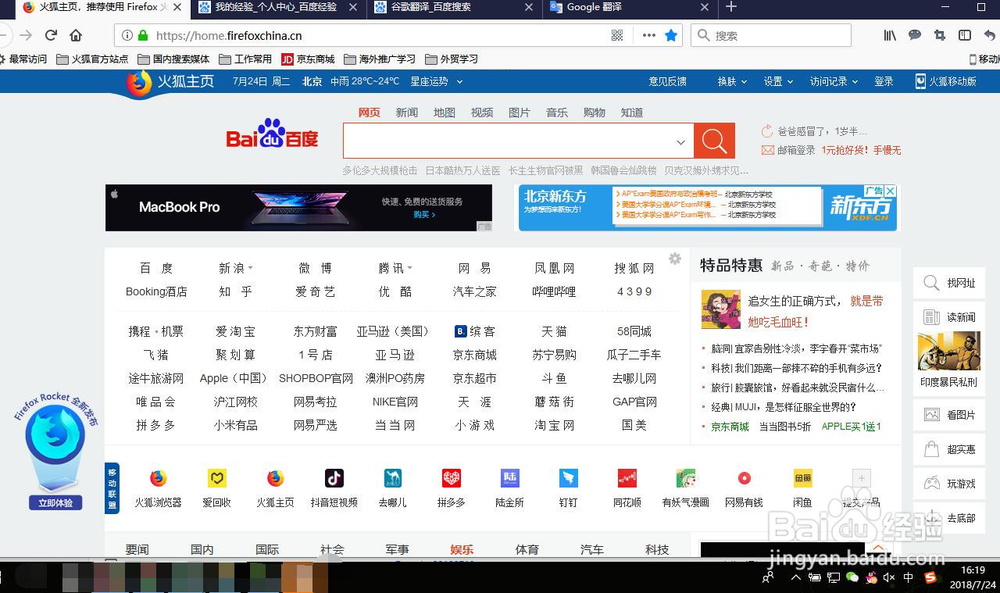
Task: Open a new browser tab plus button
Action: click(731, 7)
